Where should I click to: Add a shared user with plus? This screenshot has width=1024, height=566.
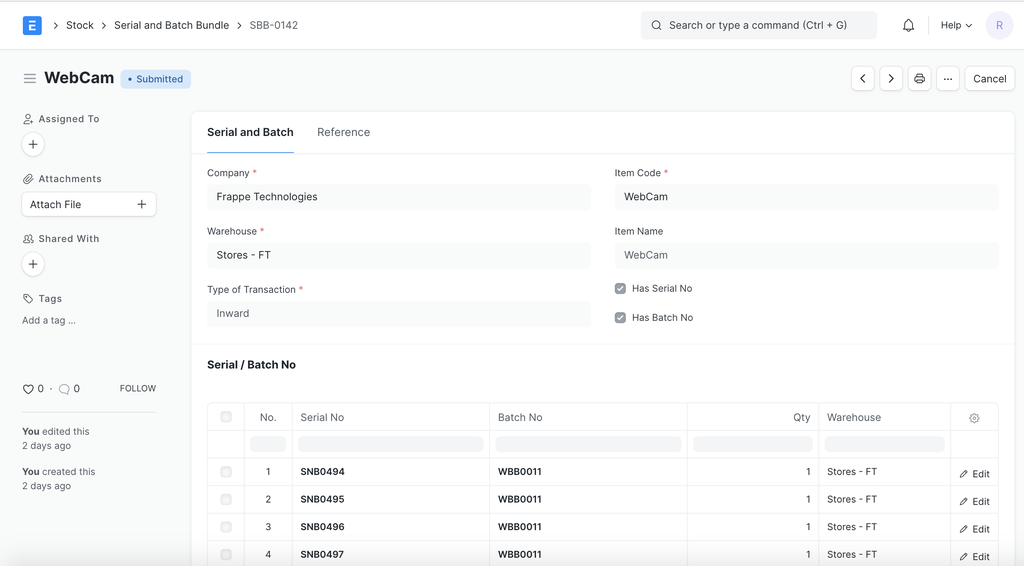click(x=33, y=264)
